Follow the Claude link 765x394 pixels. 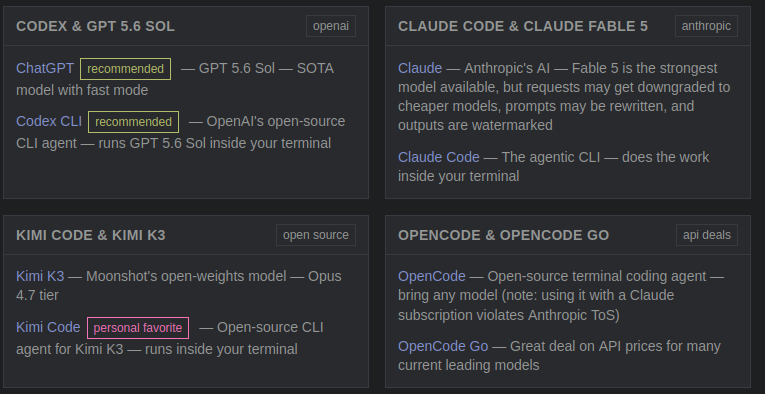coord(420,68)
